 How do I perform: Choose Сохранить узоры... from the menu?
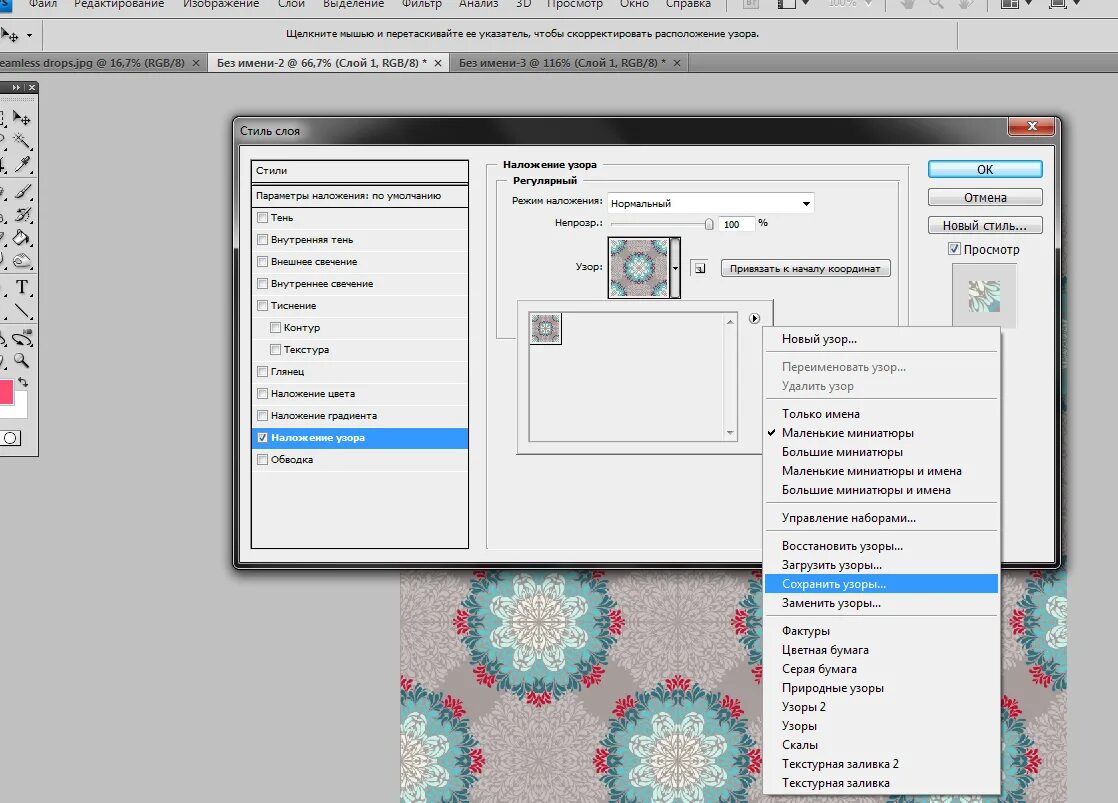(x=881, y=583)
